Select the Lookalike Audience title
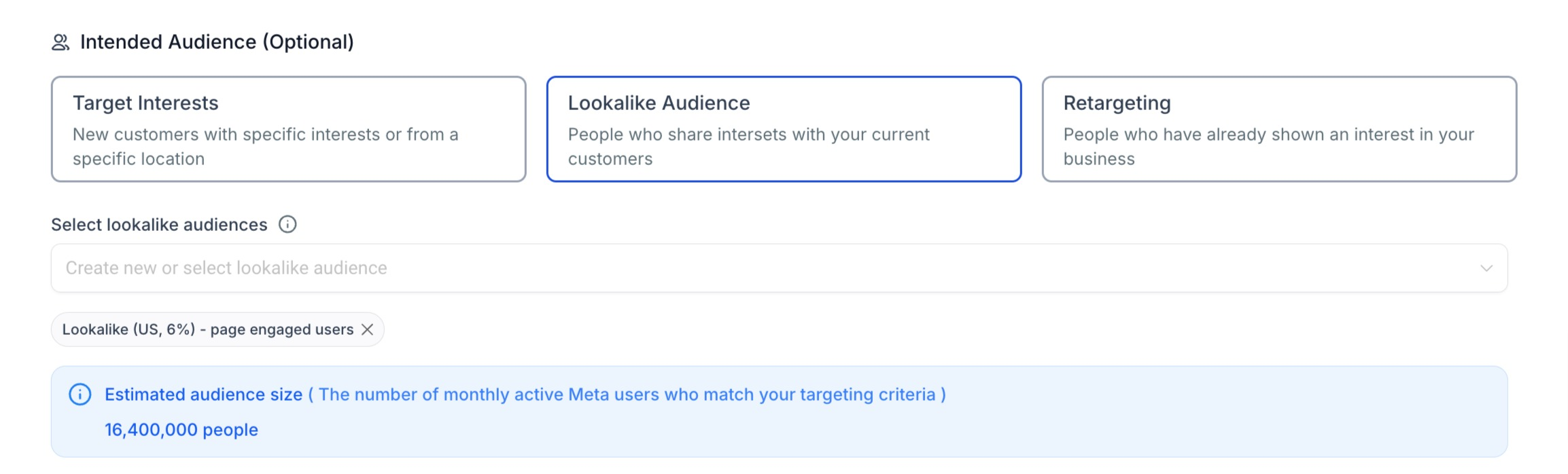 coord(659,103)
